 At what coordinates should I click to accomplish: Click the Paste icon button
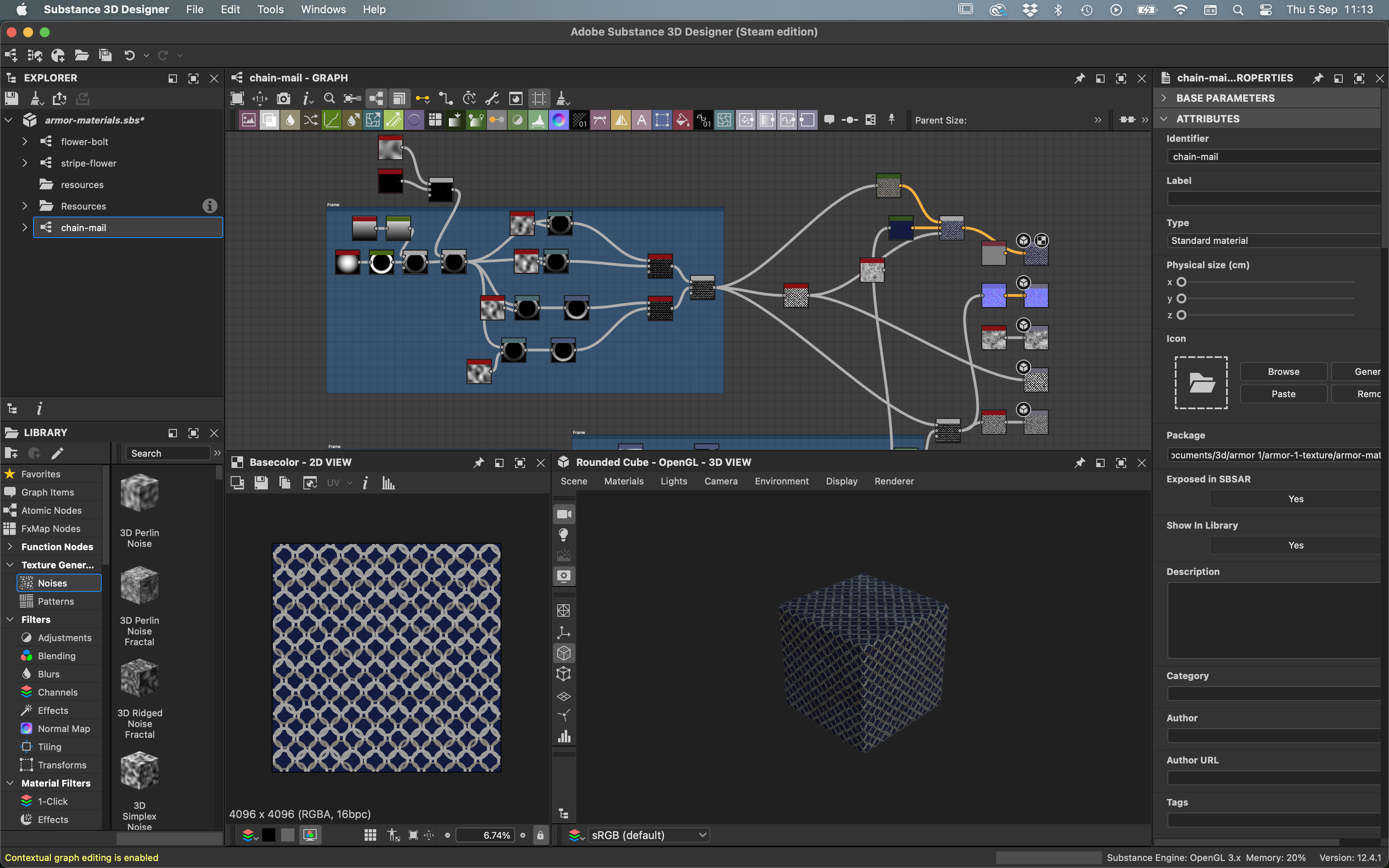pyautogui.click(x=1284, y=394)
